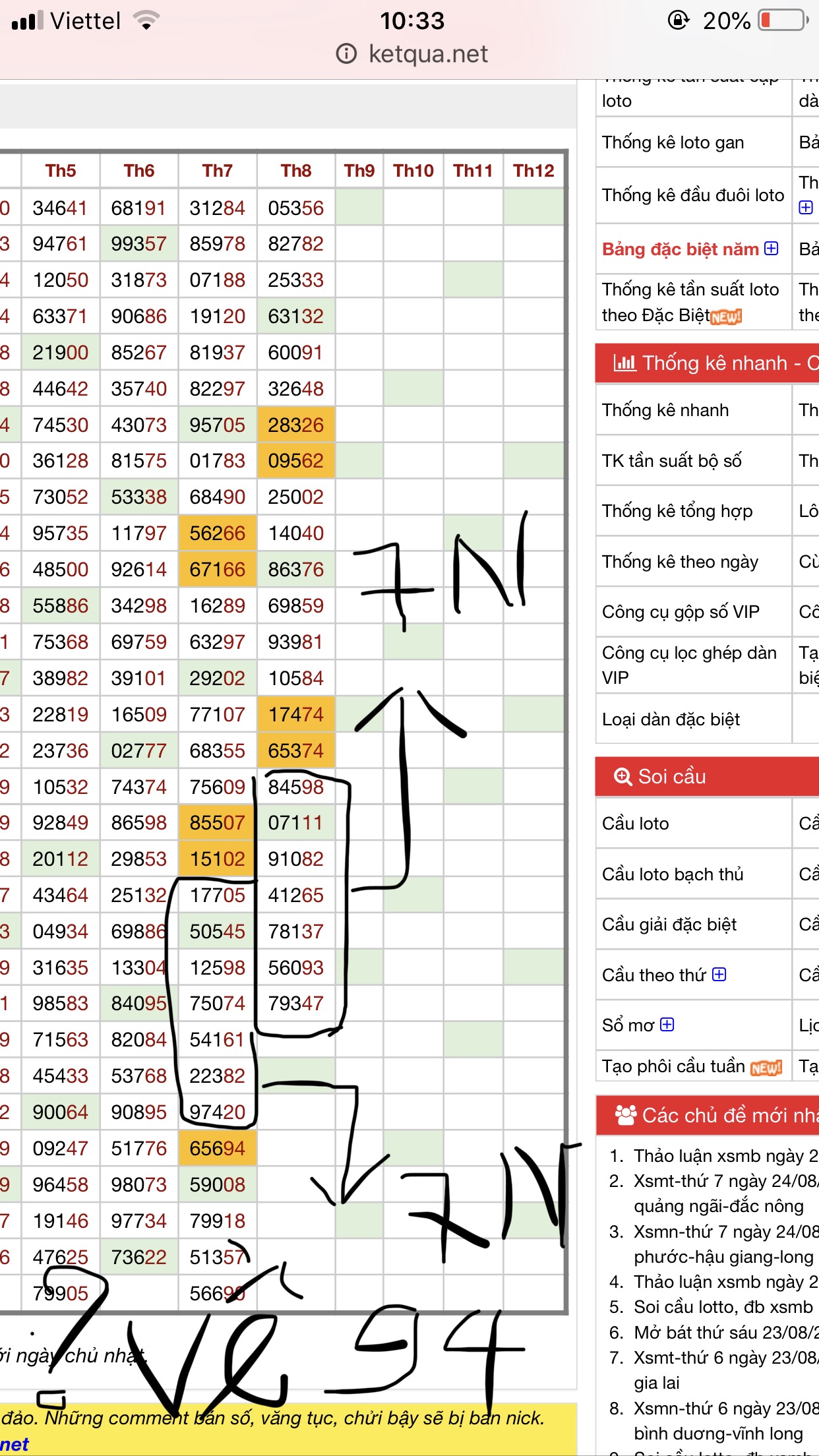Image resolution: width=819 pixels, height=1456 pixels.
Task: Select result cell 34641
Action: coord(61,208)
